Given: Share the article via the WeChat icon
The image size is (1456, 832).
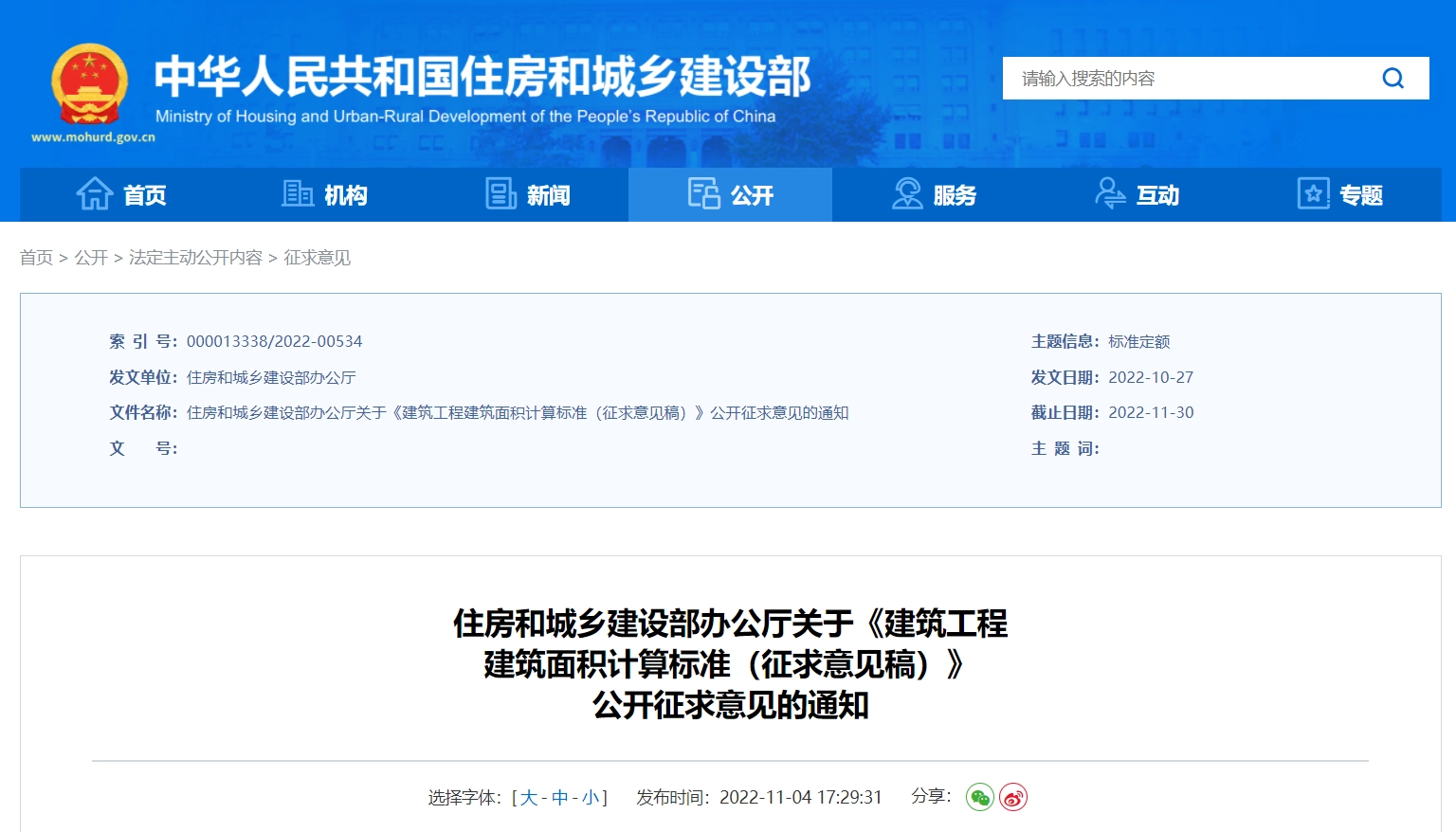Looking at the screenshot, I should pos(979,798).
